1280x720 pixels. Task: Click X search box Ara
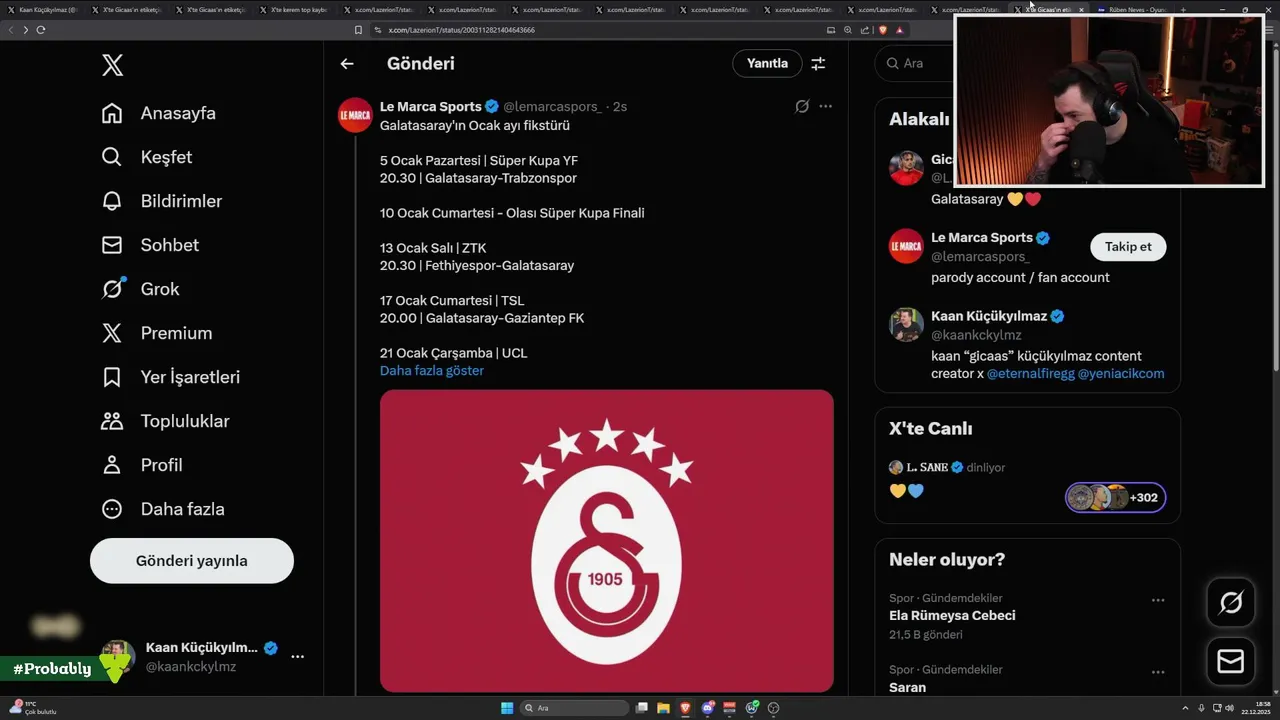(x=915, y=63)
